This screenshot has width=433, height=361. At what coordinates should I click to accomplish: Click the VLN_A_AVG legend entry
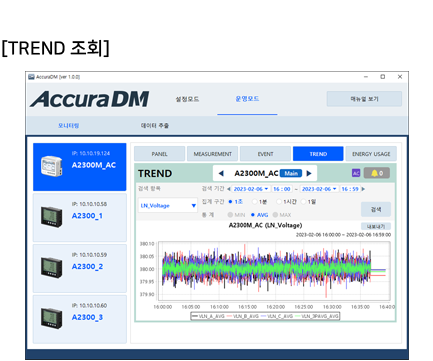(208, 316)
